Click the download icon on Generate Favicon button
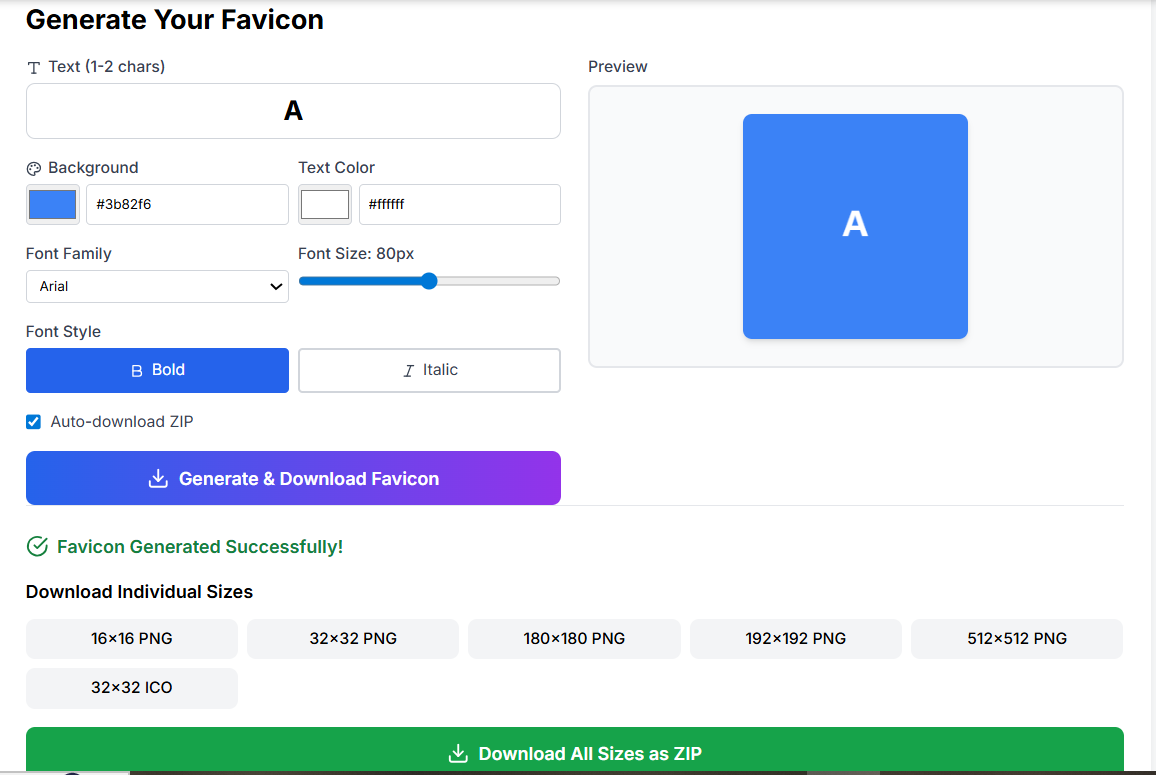The width and height of the screenshot is (1156, 775). click(x=158, y=478)
